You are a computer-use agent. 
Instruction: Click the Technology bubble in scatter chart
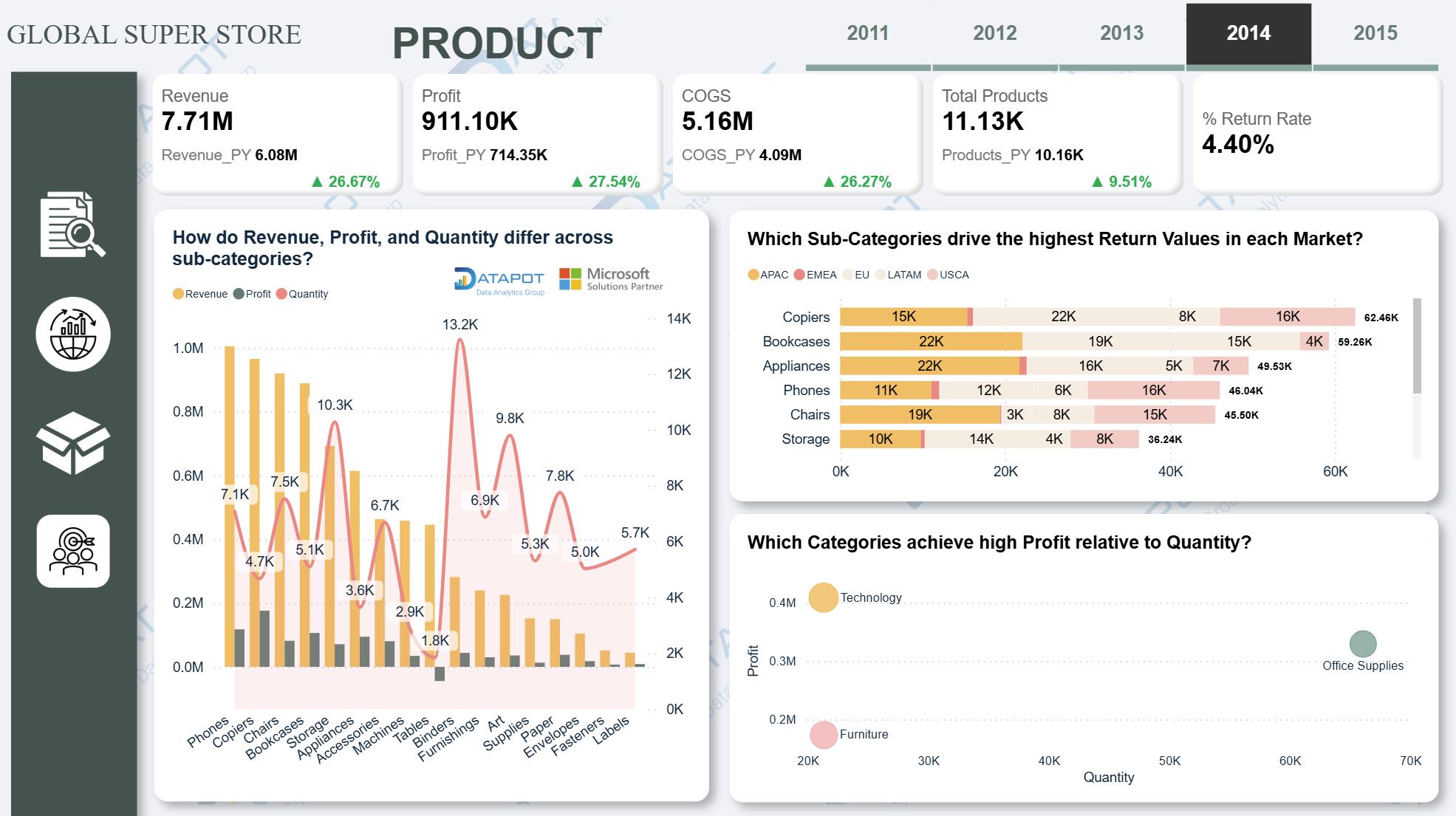click(823, 598)
